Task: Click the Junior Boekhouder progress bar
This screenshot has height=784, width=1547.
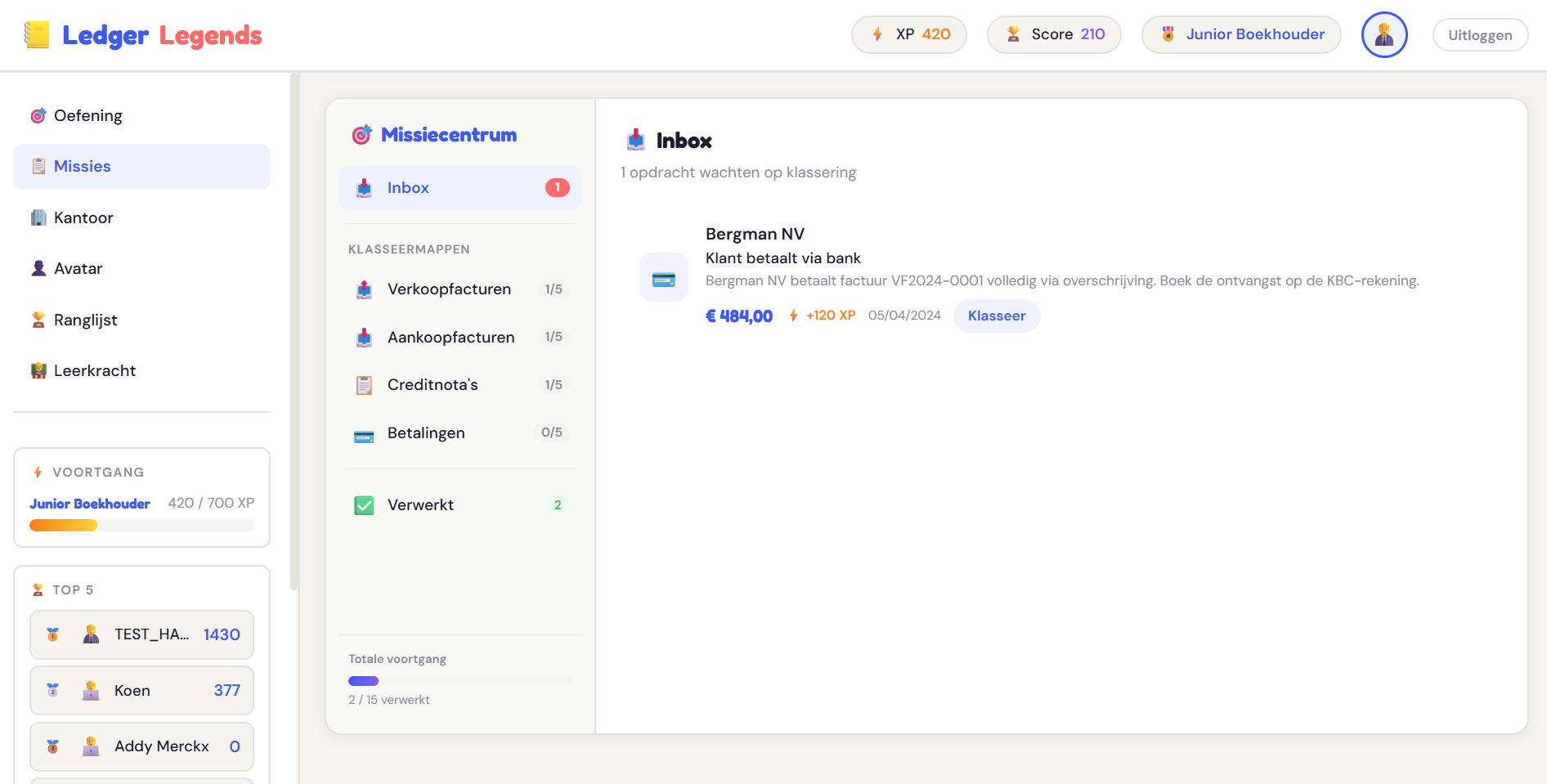Action: (x=141, y=525)
